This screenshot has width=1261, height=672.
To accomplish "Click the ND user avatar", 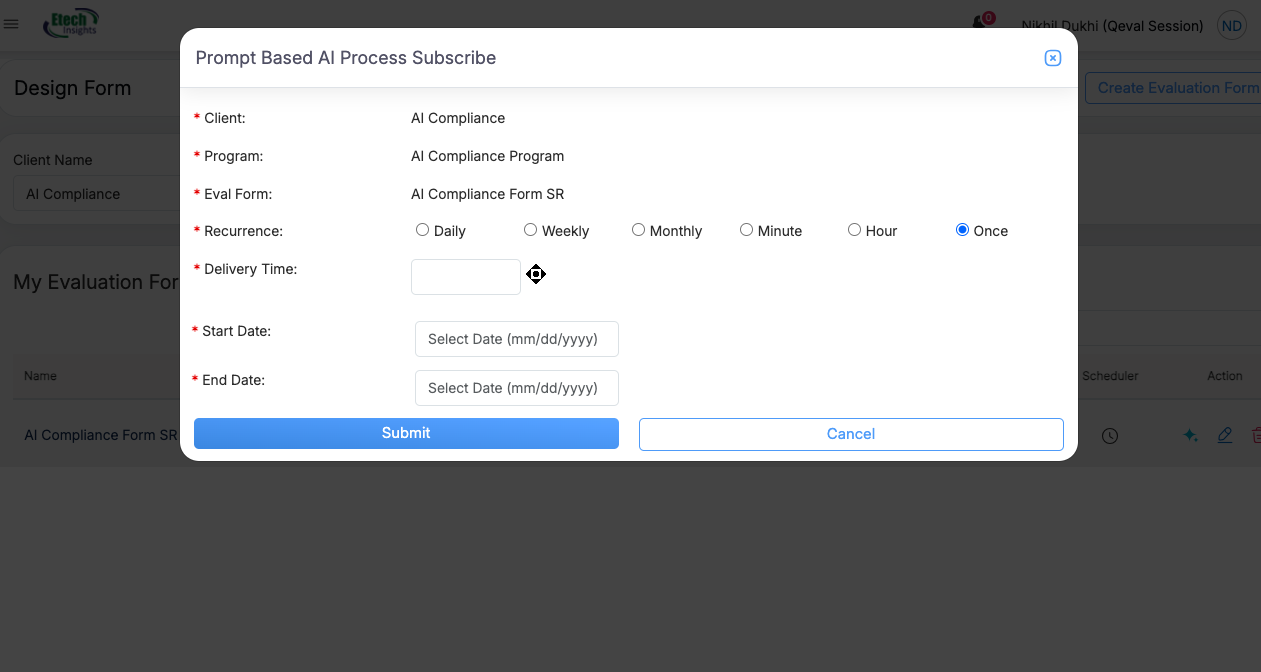I will 1231,26.
